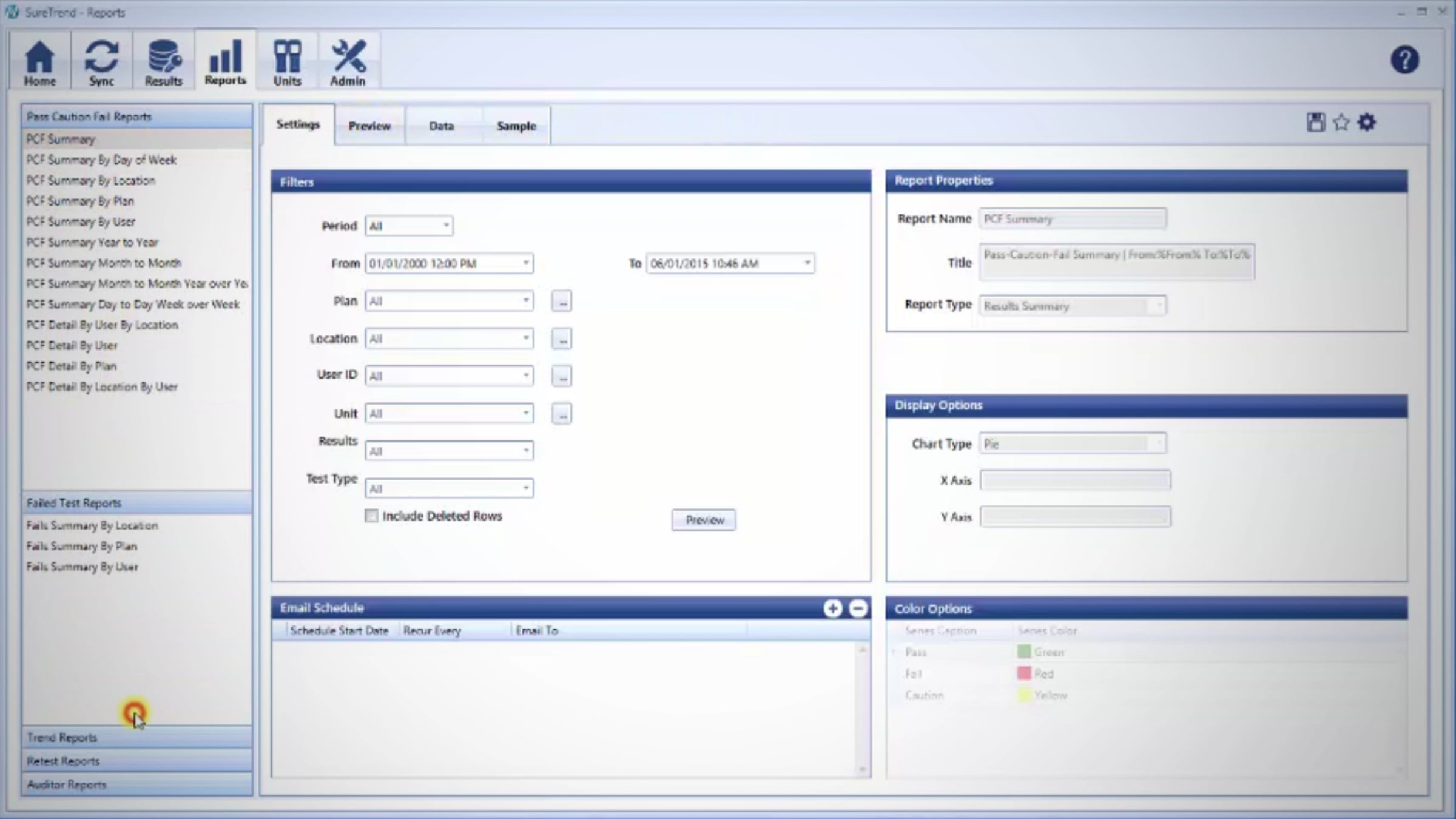The height and width of the screenshot is (819, 1456).
Task: Open User ID picker ellipsis button
Action: tap(562, 376)
